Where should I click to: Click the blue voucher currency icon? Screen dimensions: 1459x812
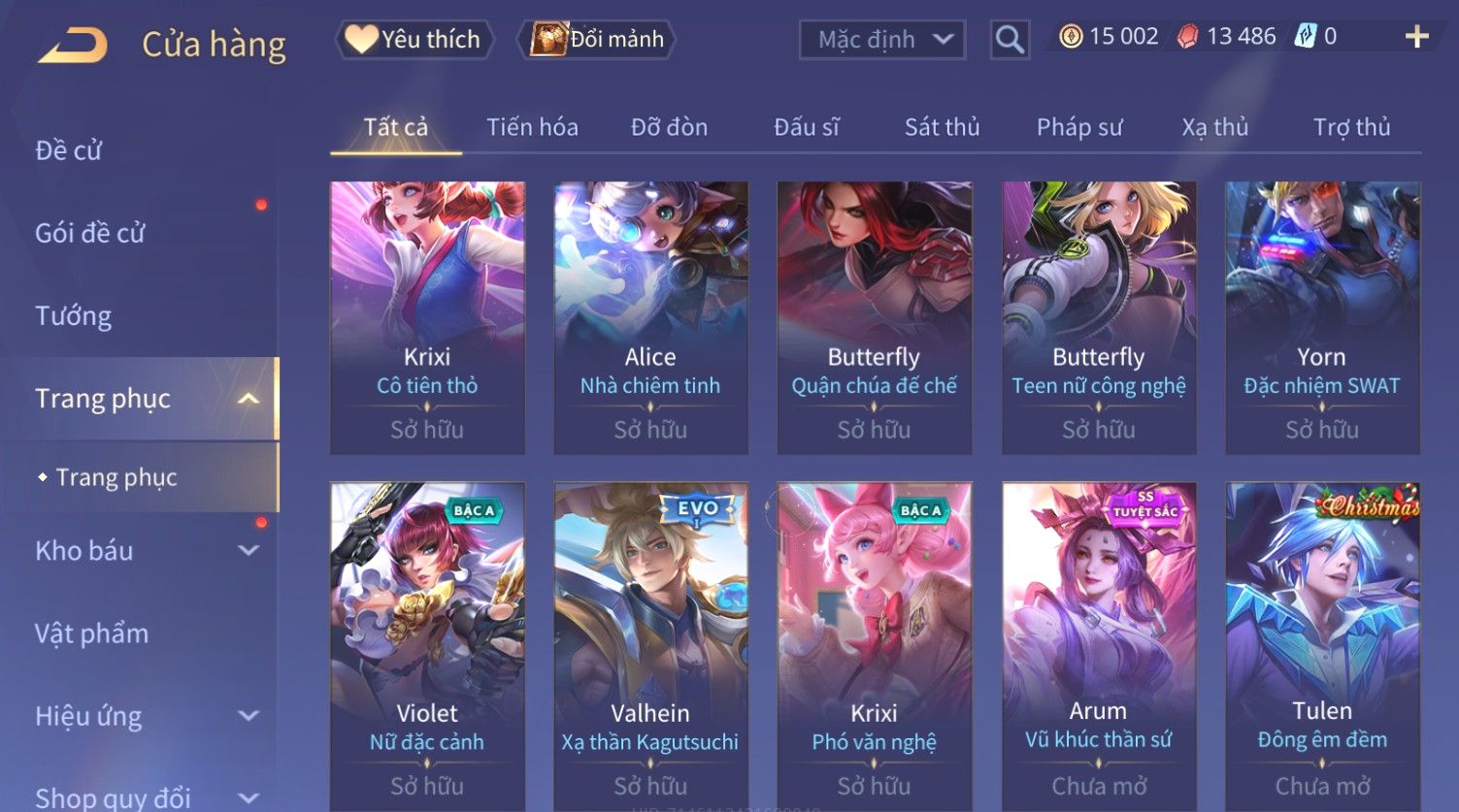point(1306,37)
